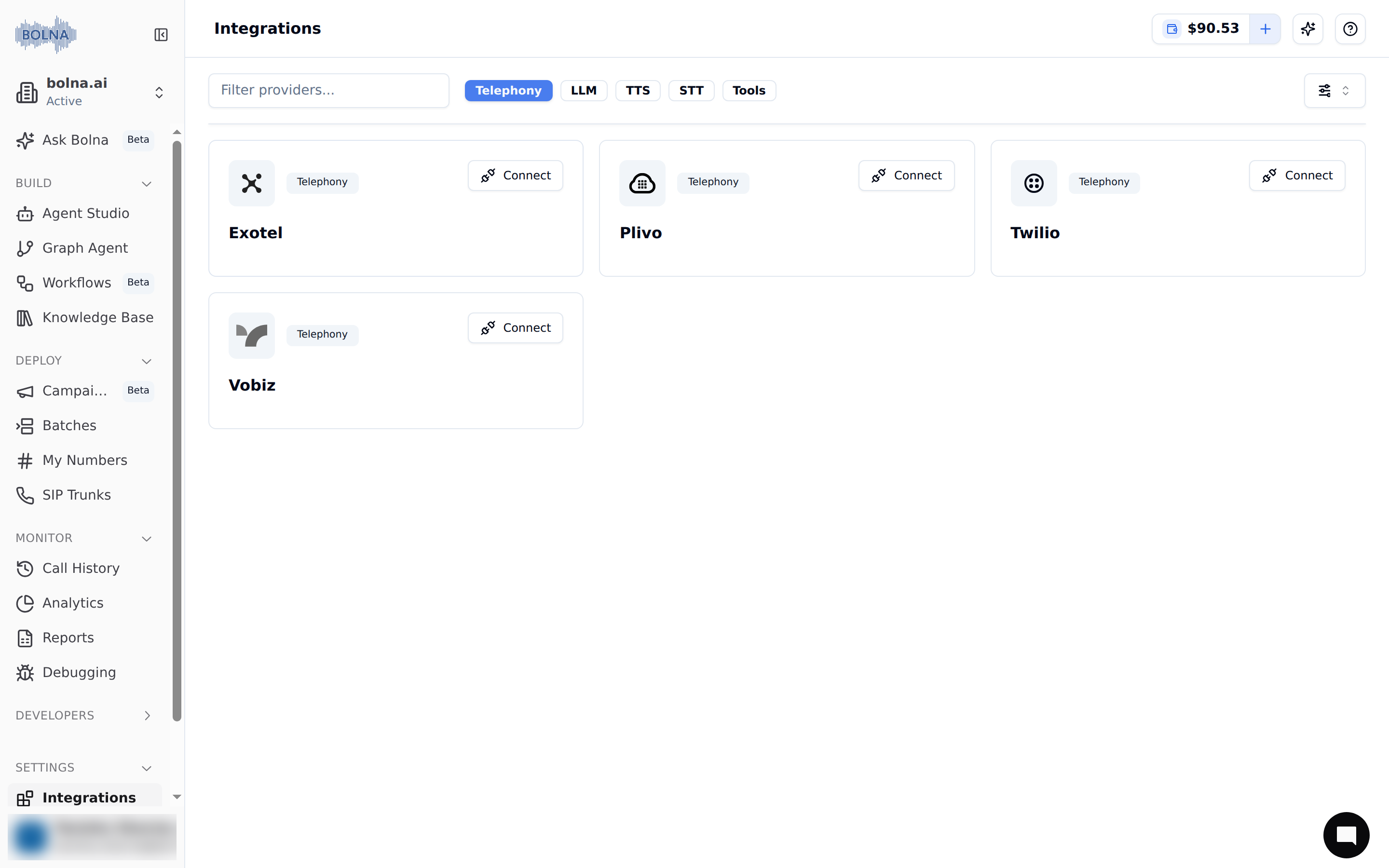Expand the DEVELOPERS section

click(x=147, y=715)
